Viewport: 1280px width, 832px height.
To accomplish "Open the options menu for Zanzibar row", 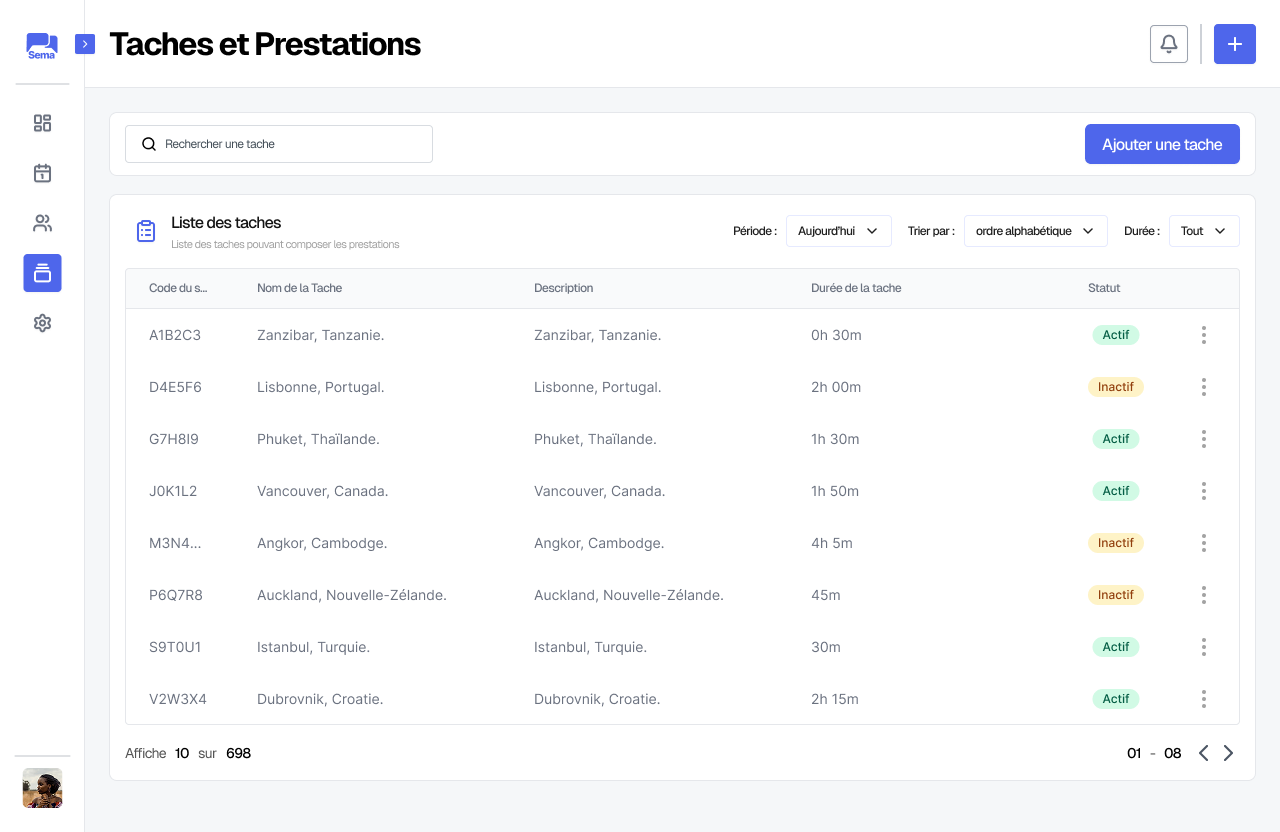I will coord(1204,335).
